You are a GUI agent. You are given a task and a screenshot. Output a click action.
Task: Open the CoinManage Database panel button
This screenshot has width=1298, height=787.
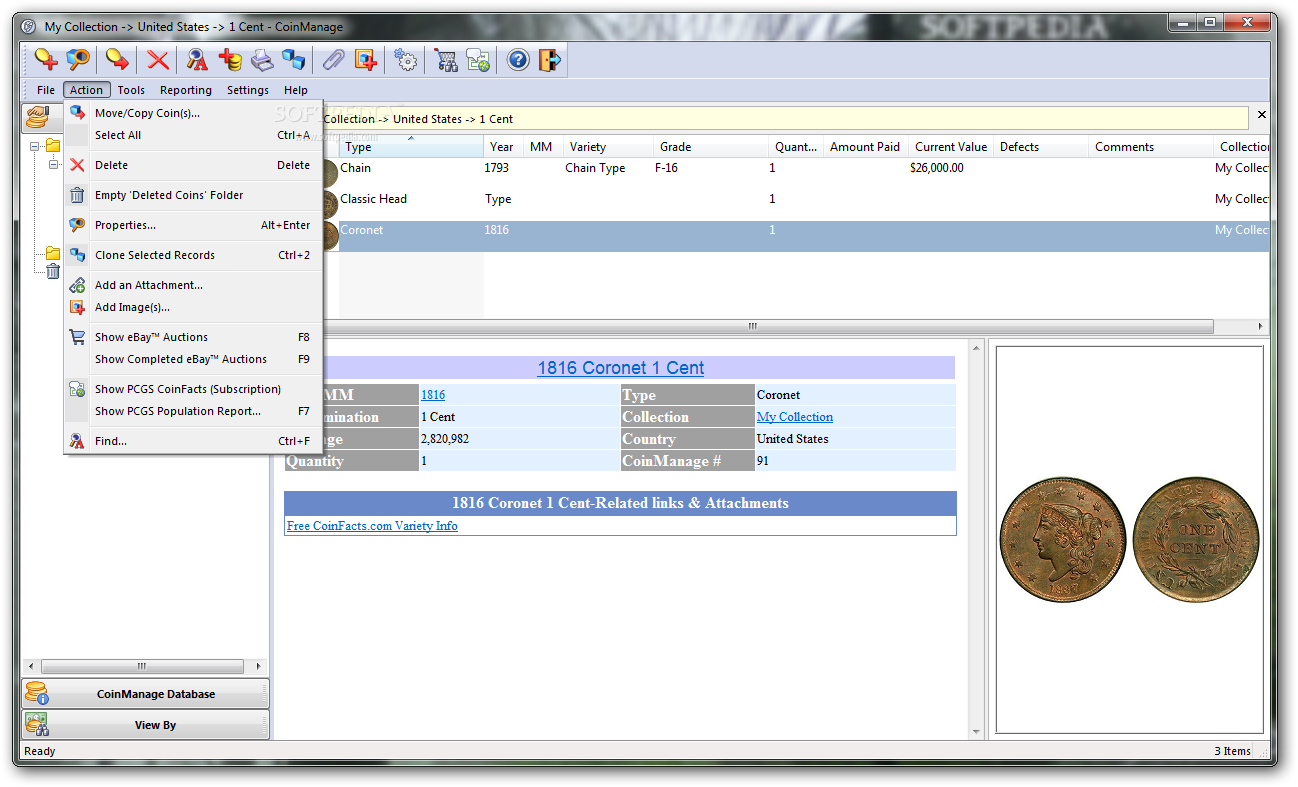(146, 694)
